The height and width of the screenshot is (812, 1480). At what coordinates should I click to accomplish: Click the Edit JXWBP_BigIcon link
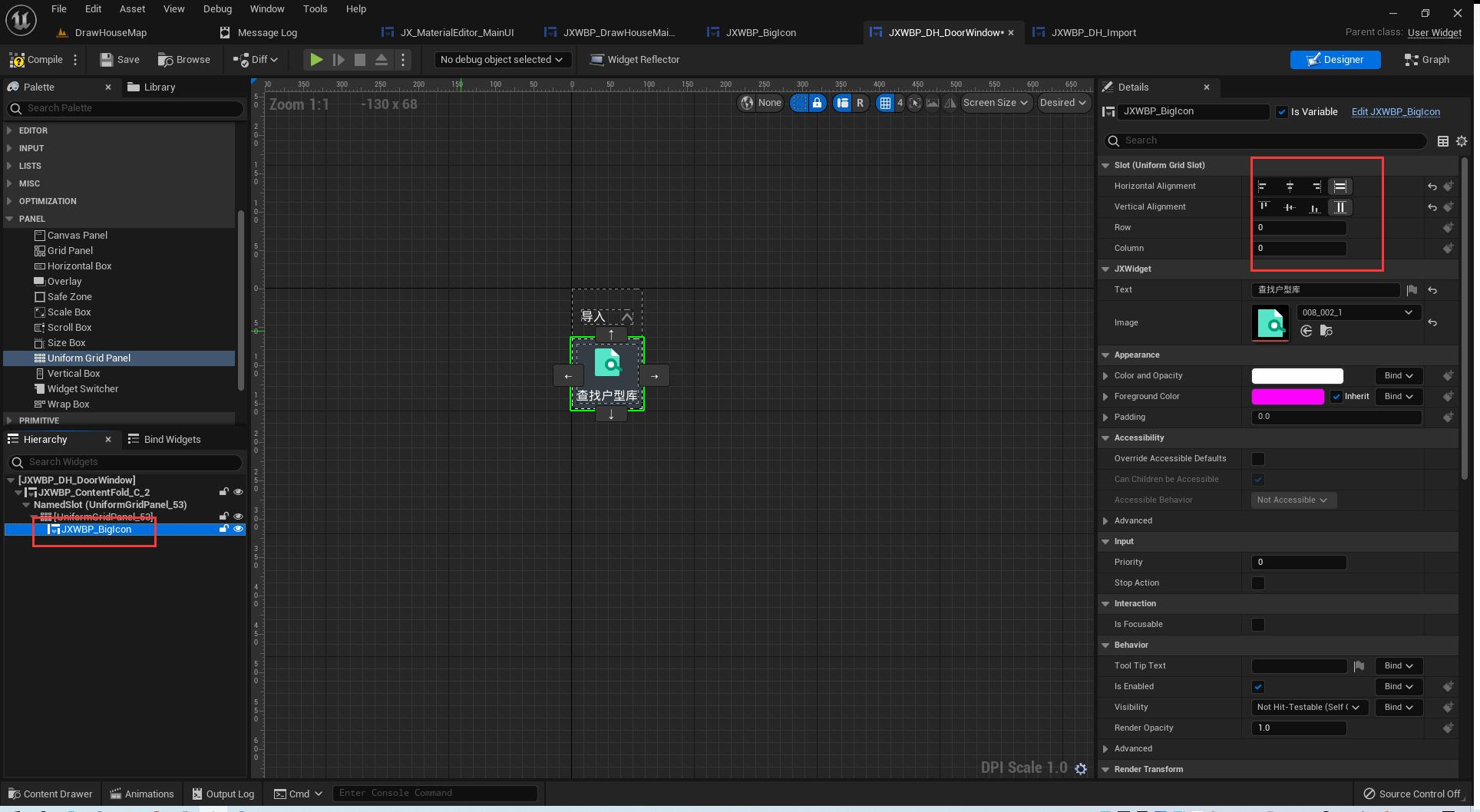click(x=1396, y=112)
